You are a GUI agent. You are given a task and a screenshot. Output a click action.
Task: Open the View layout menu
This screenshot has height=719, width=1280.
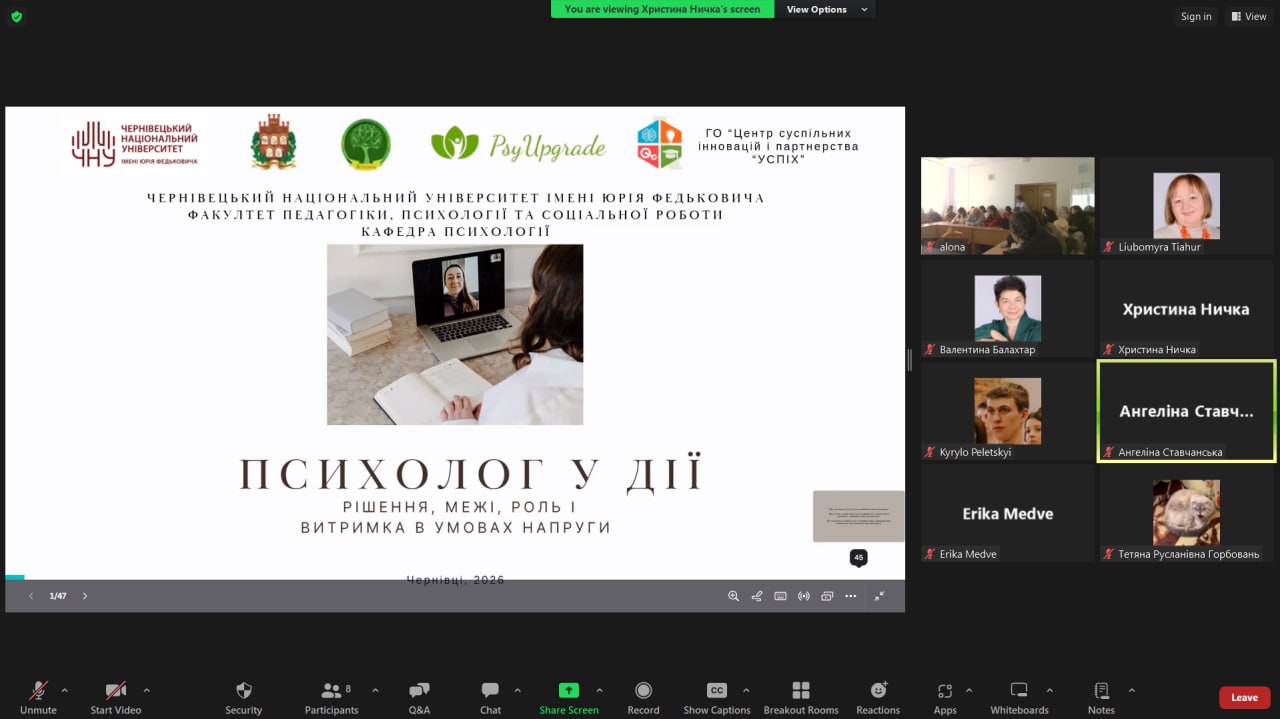pos(1249,16)
